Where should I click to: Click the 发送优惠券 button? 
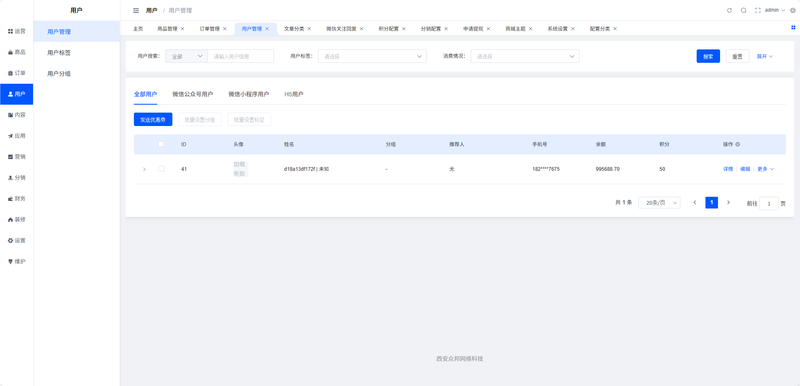pyautogui.click(x=153, y=120)
